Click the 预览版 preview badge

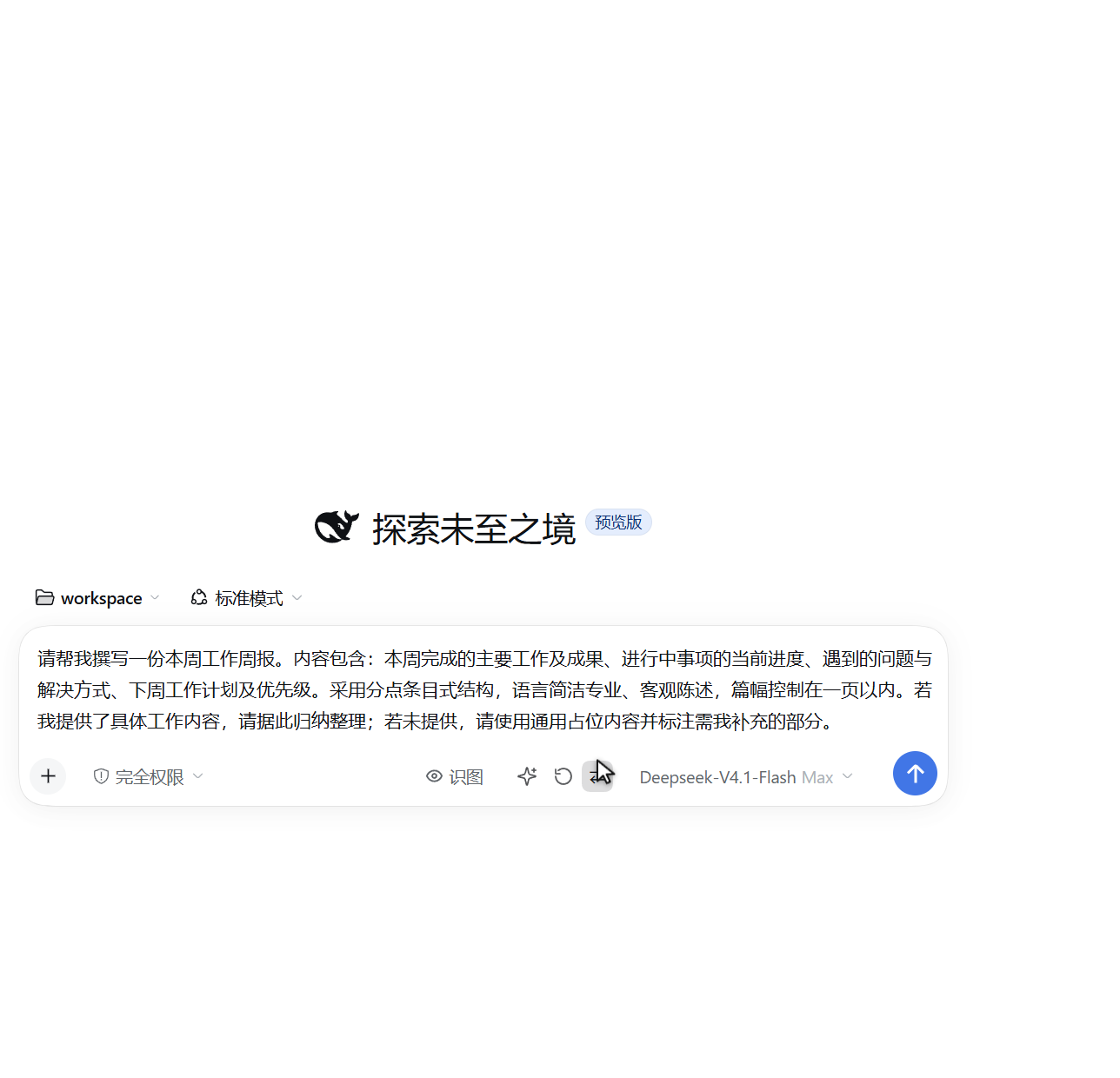618,522
